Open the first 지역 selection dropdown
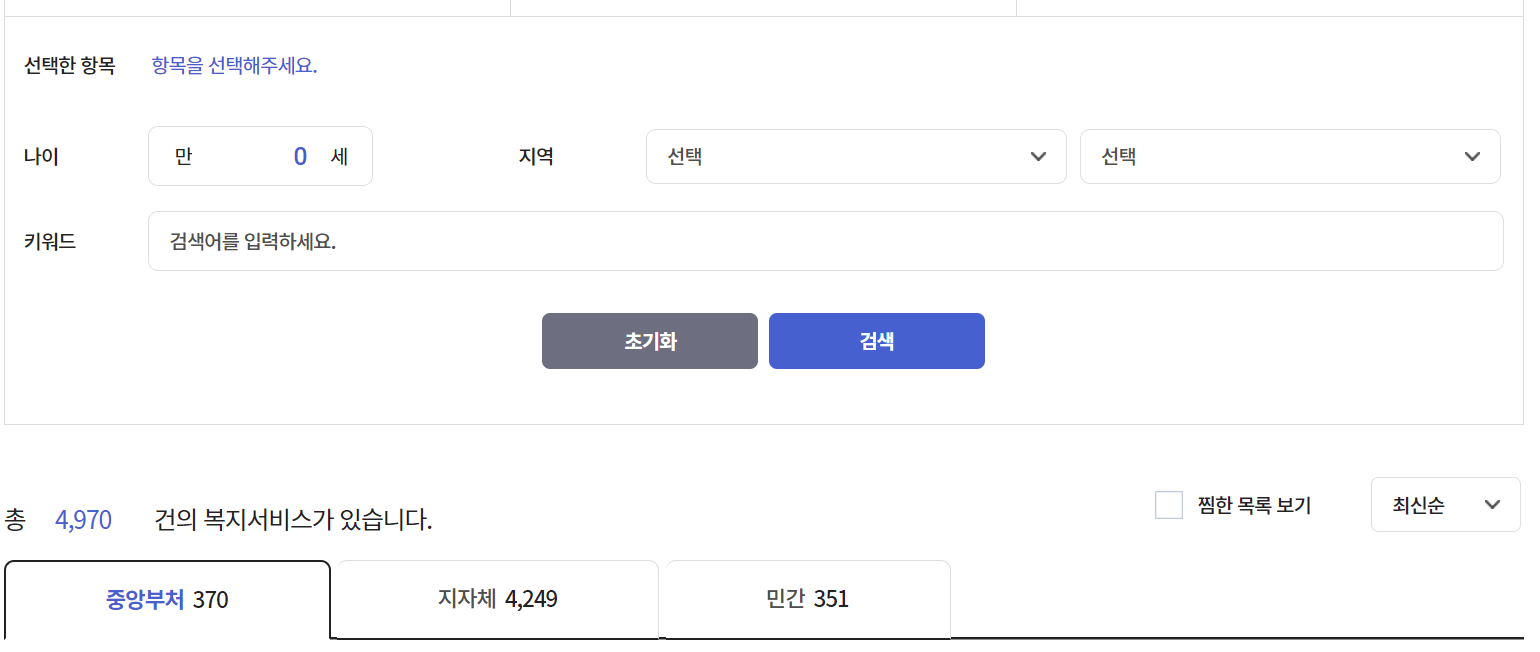 (856, 156)
